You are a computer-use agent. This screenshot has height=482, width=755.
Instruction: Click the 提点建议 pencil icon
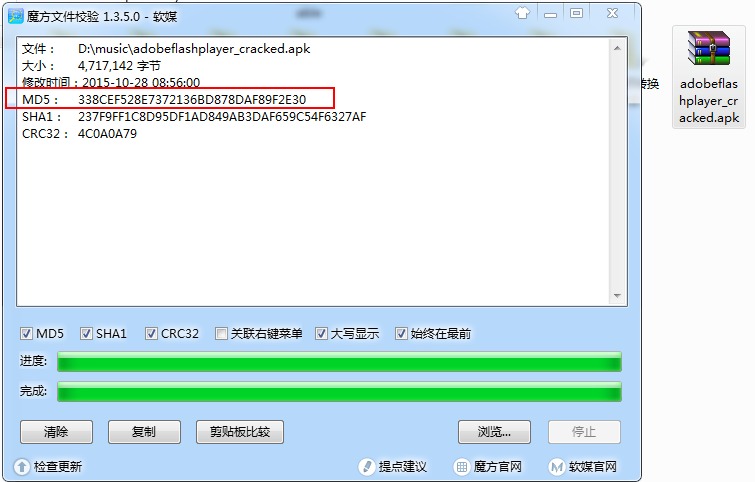[366, 467]
